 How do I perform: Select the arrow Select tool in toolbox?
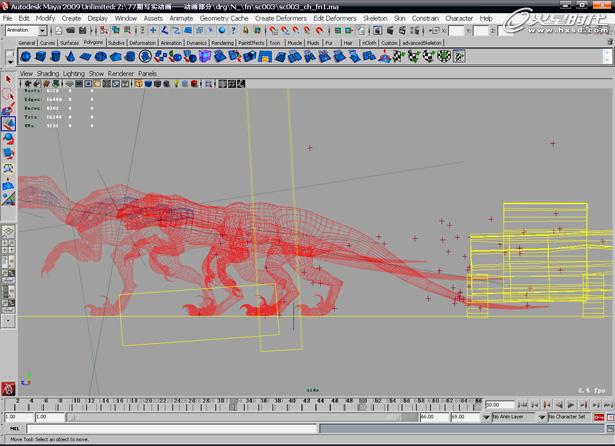click(x=8, y=79)
